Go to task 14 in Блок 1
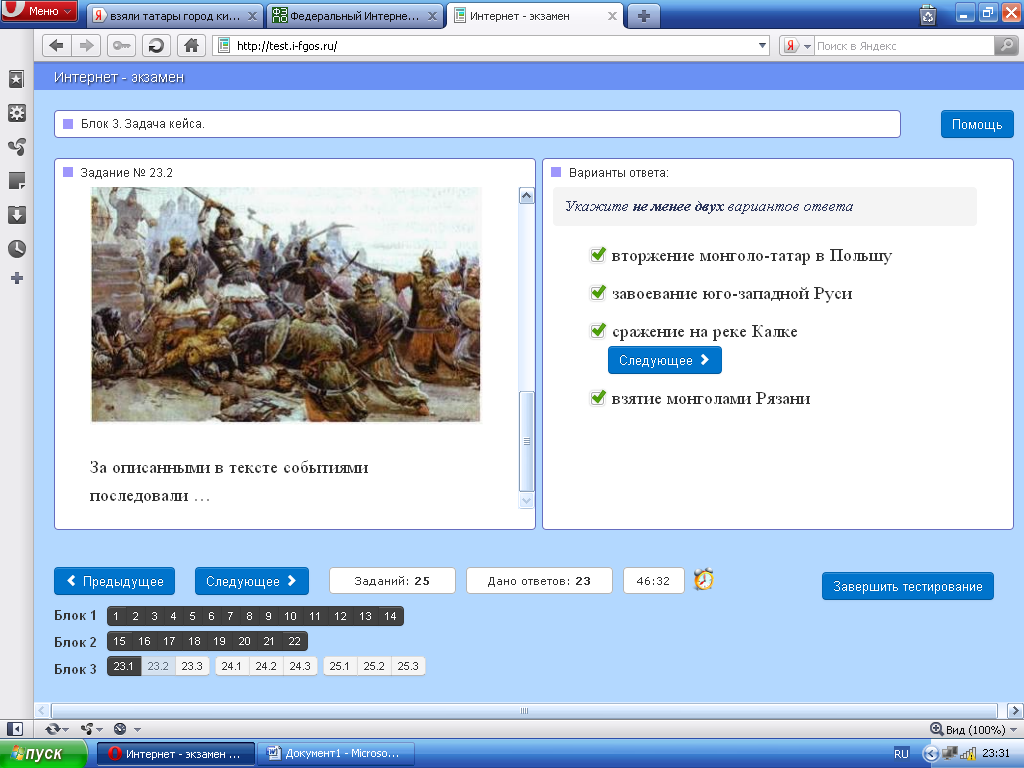 coord(390,616)
